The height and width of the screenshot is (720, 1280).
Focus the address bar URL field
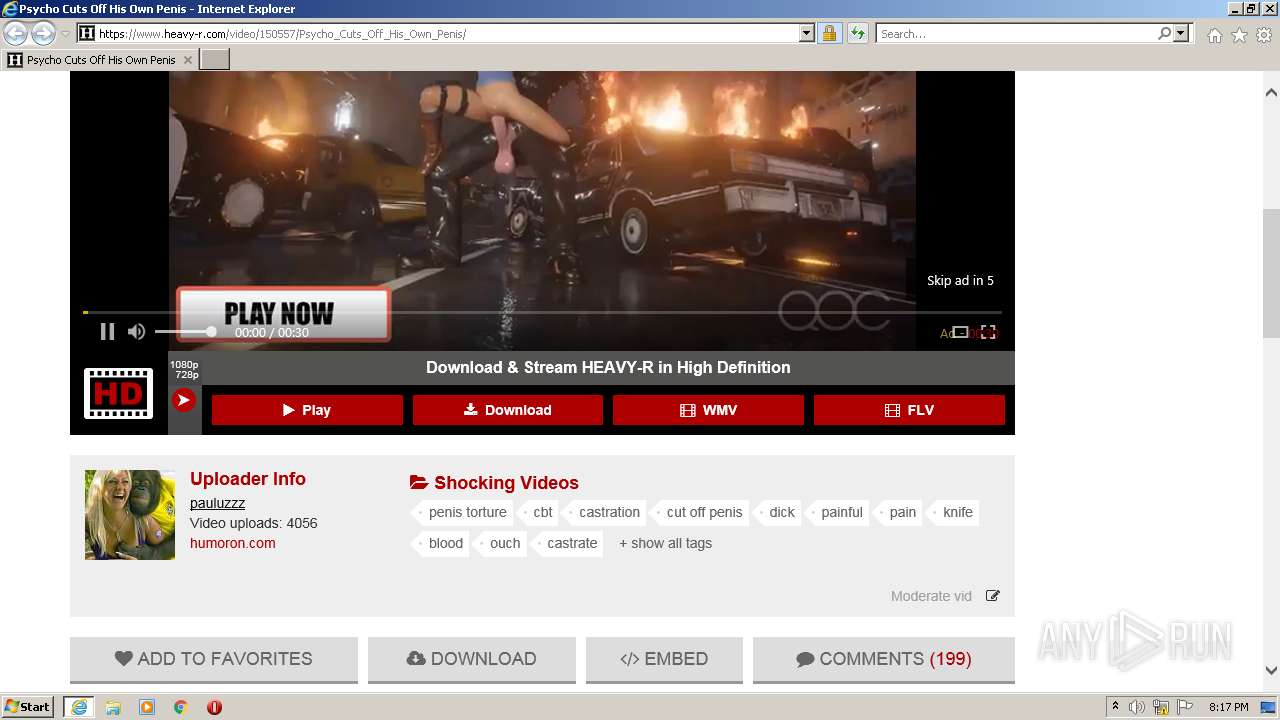coord(447,34)
